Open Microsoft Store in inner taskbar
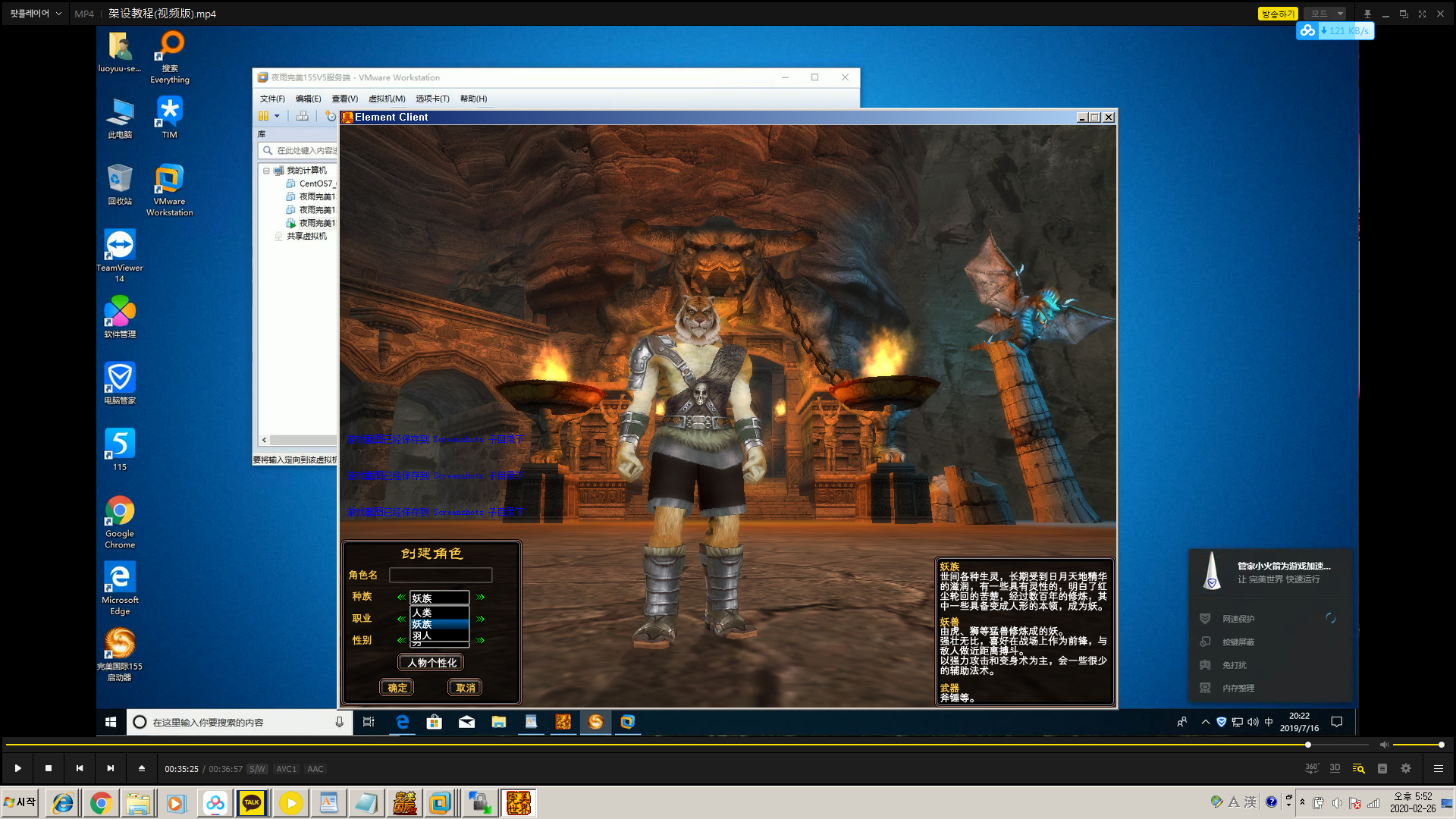1456x819 pixels. tap(434, 722)
